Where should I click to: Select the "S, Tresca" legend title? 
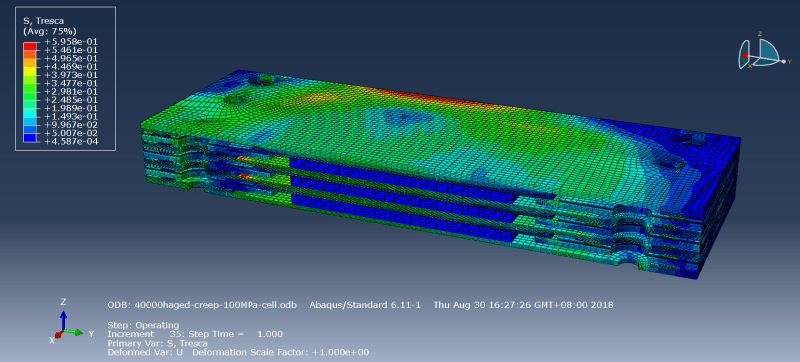(x=43, y=21)
